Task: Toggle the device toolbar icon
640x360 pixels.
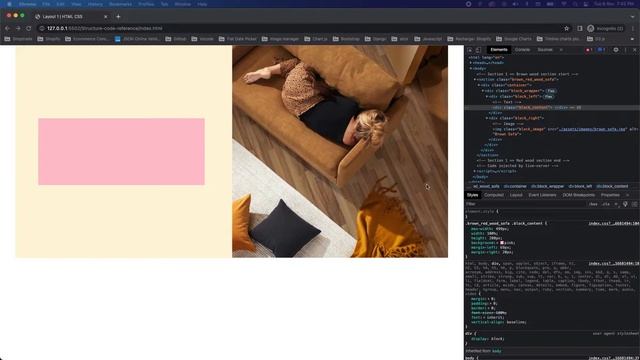Action: 478,50
